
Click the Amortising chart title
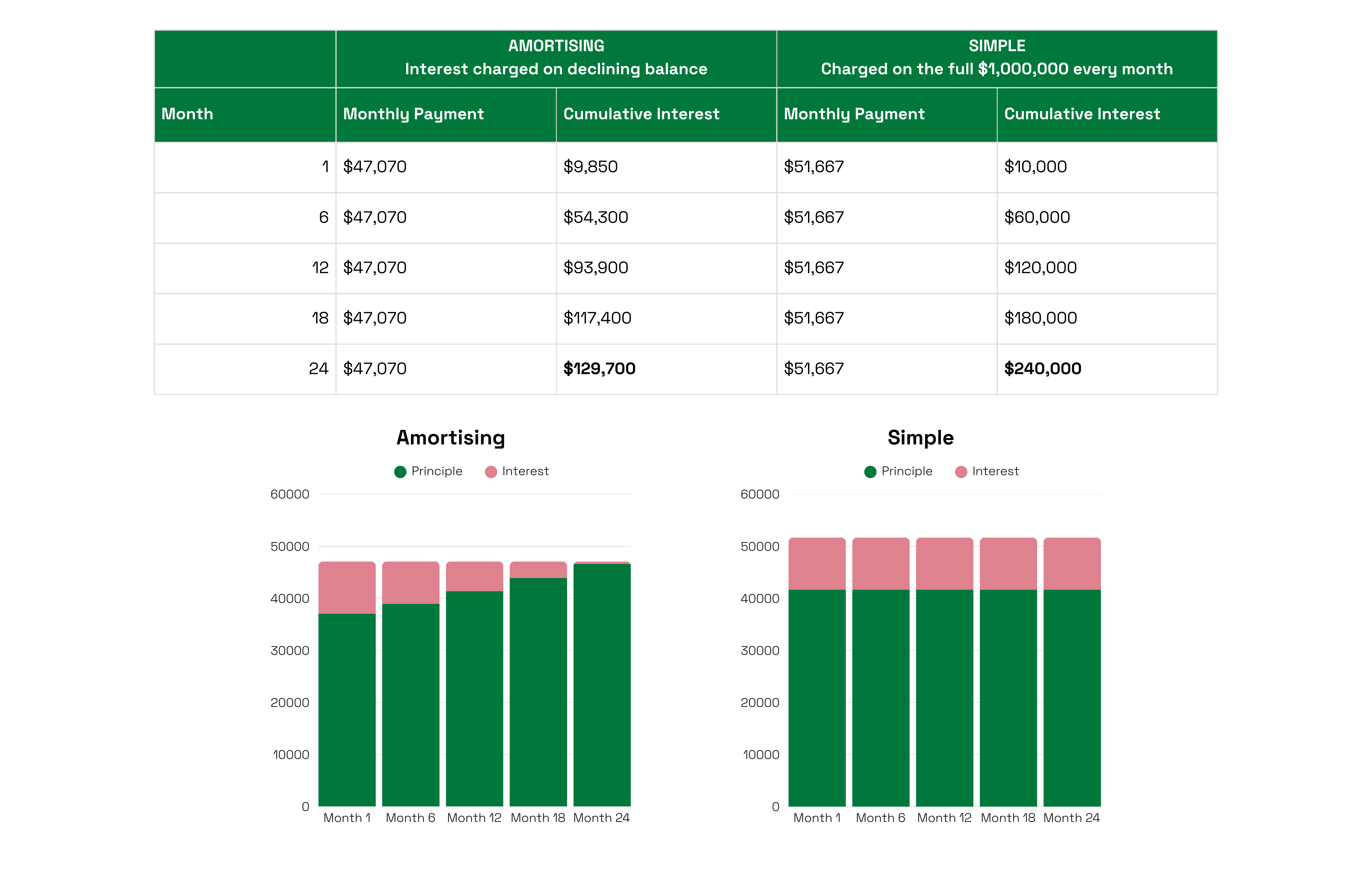pyautogui.click(x=451, y=438)
